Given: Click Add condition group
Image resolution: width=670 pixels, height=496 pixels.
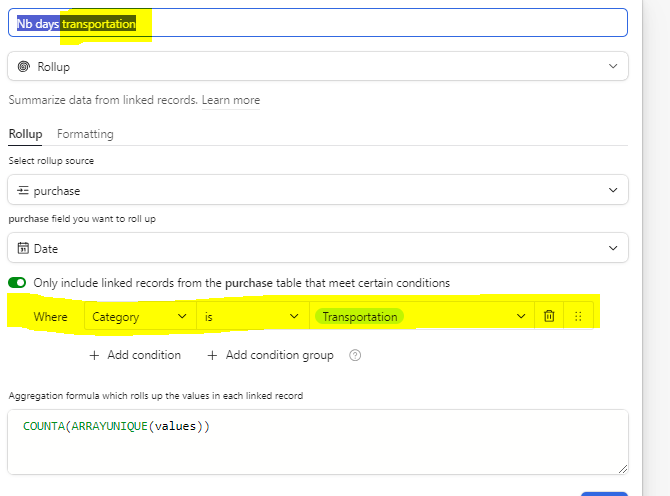Looking at the screenshot, I should click(270, 355).
